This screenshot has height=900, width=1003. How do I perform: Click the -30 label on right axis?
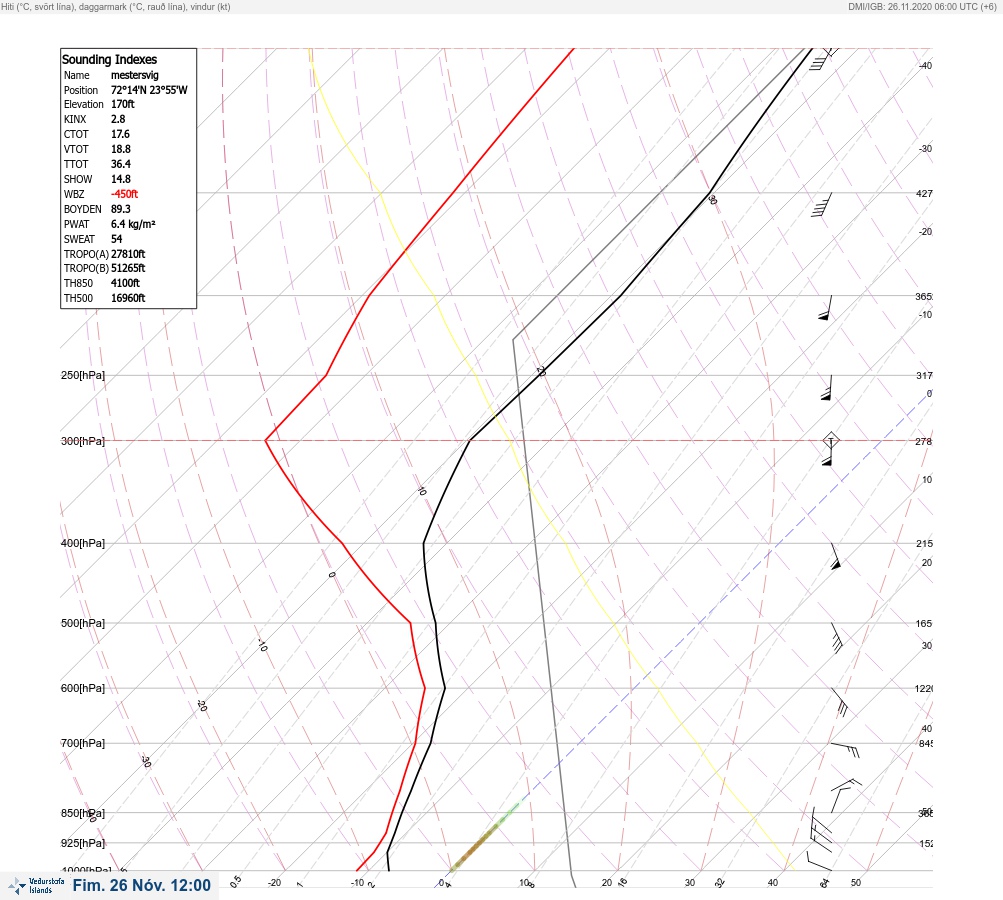pyautogui.click(x=925, y=148)
